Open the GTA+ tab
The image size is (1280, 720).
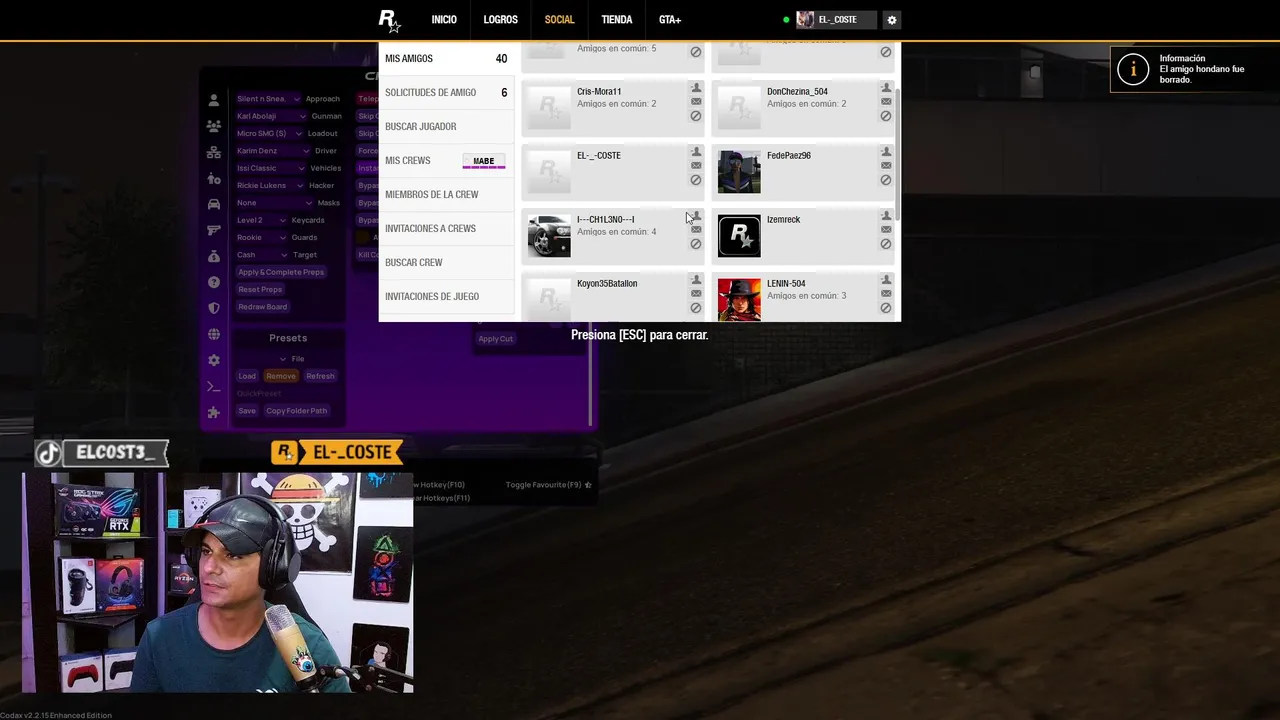pos(670,20)
